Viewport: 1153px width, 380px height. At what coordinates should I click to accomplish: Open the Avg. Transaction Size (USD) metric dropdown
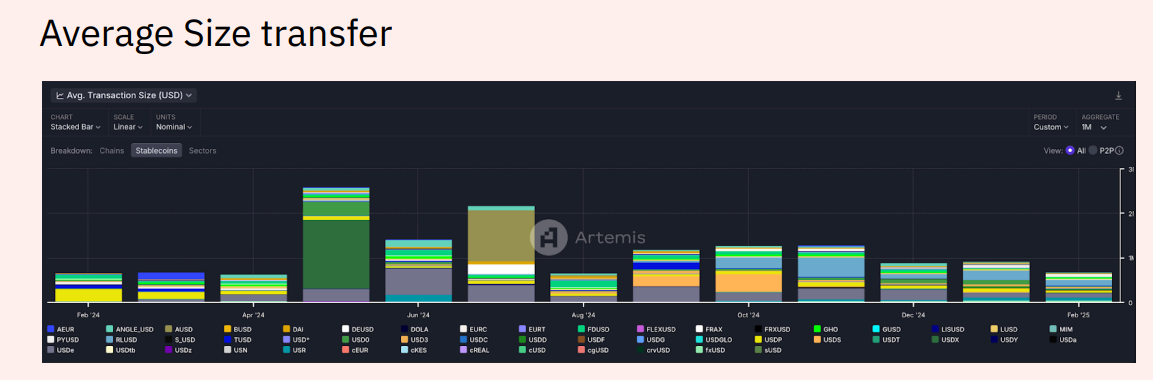[124, 96]
